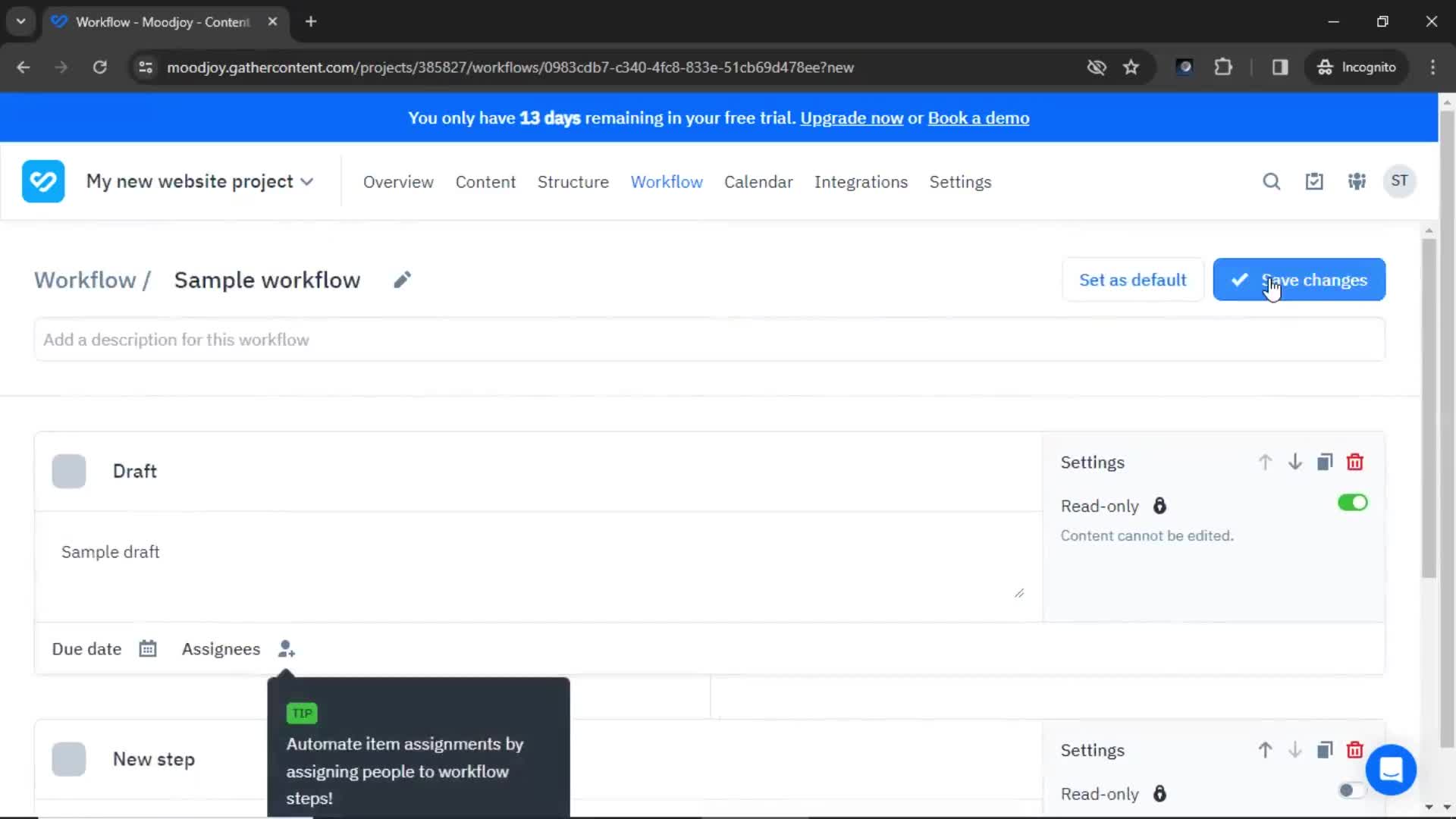
Task: Click the due date calendar icon
Action: (x=148, y=649)
